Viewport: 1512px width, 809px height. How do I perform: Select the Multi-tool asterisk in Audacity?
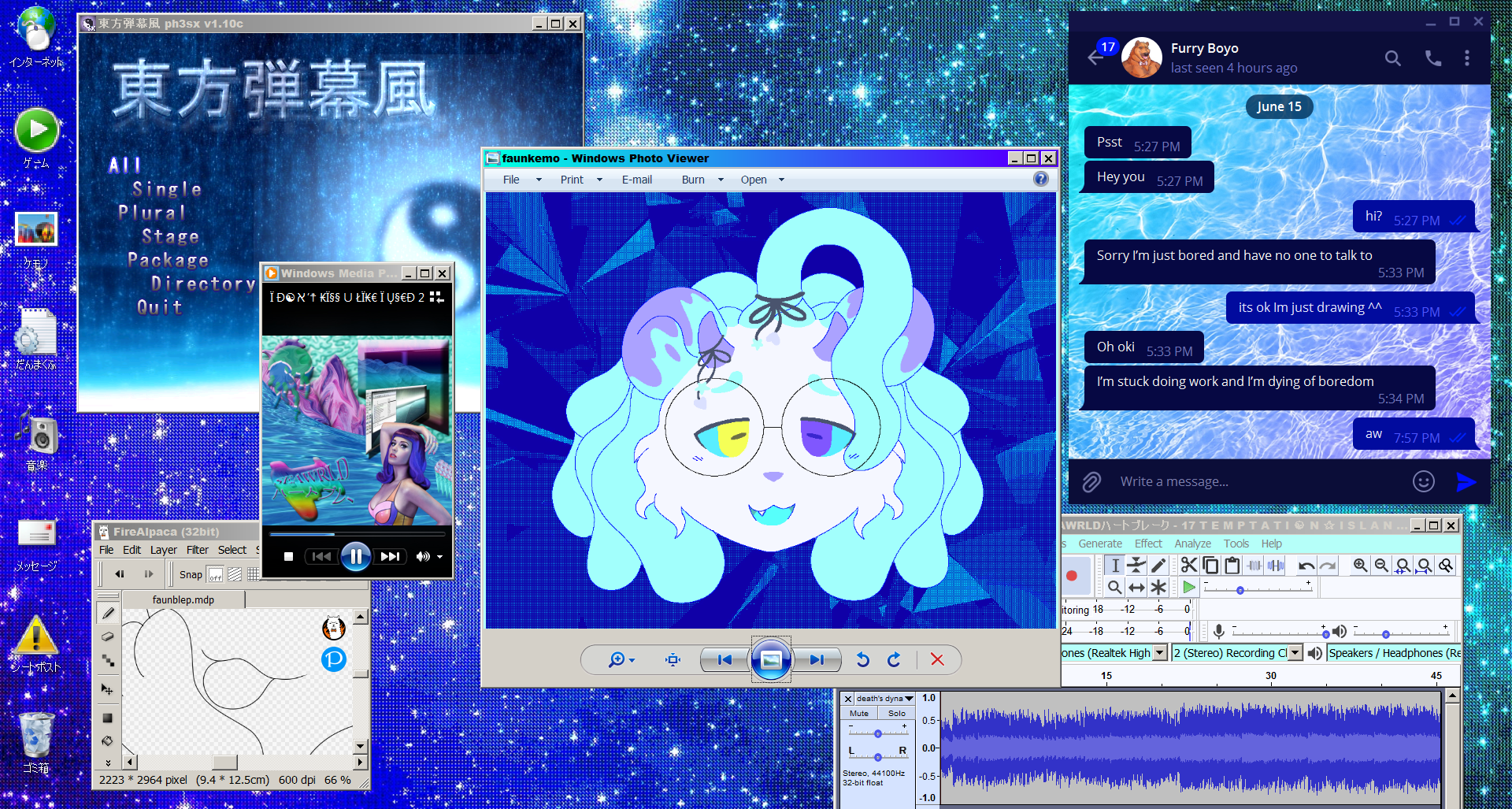click(1158, 587)
